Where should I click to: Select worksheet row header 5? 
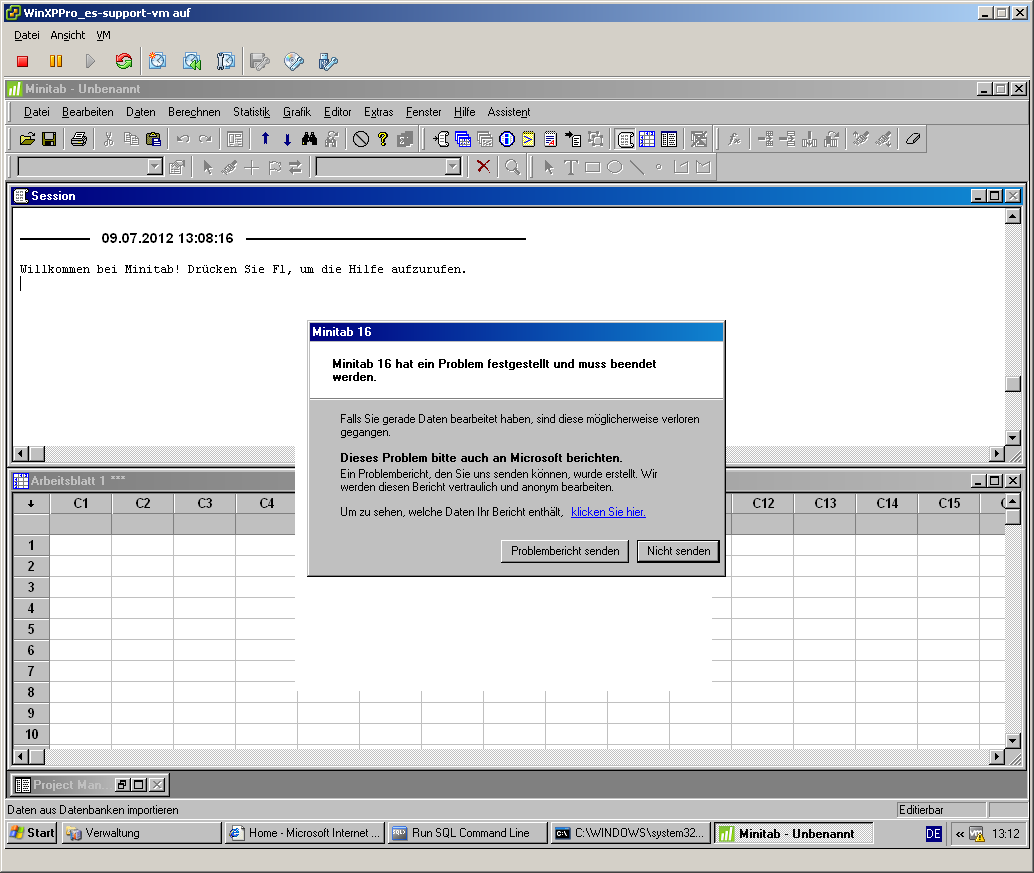[x=31, y=629]
